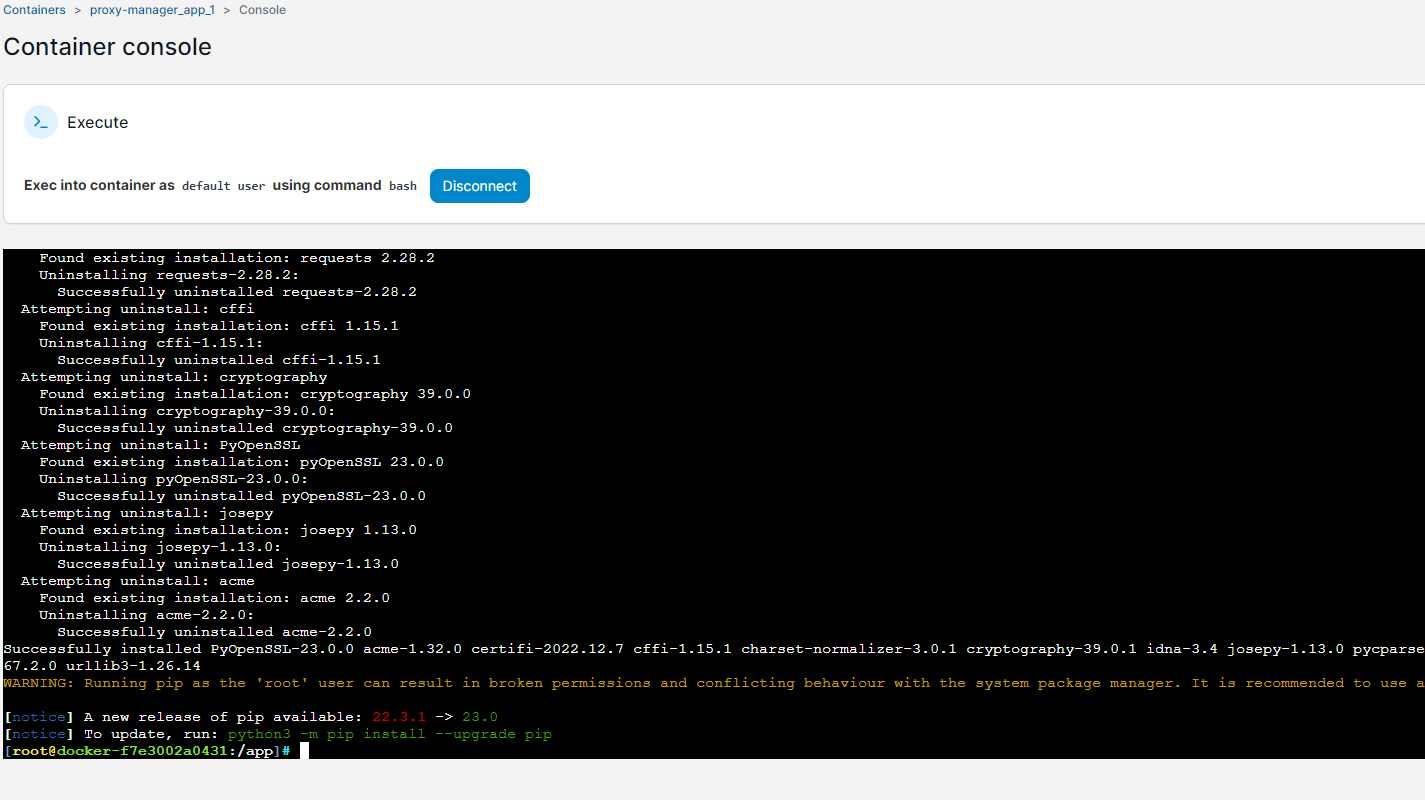Open the Containers breadcrumb link

point(35,10)
